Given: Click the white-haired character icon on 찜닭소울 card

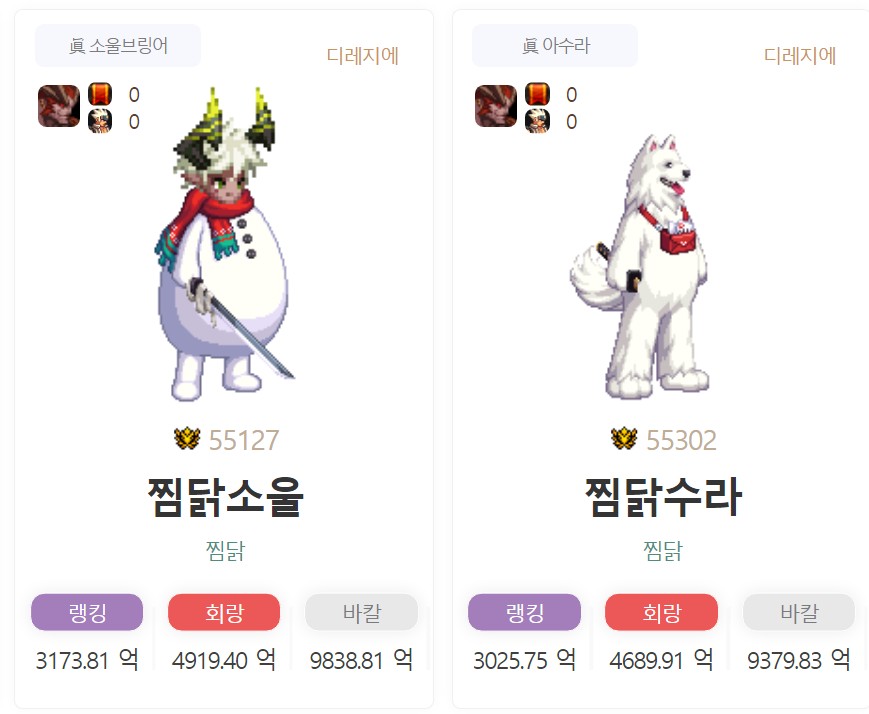Looking at the screenshot, I should point(100,121).
